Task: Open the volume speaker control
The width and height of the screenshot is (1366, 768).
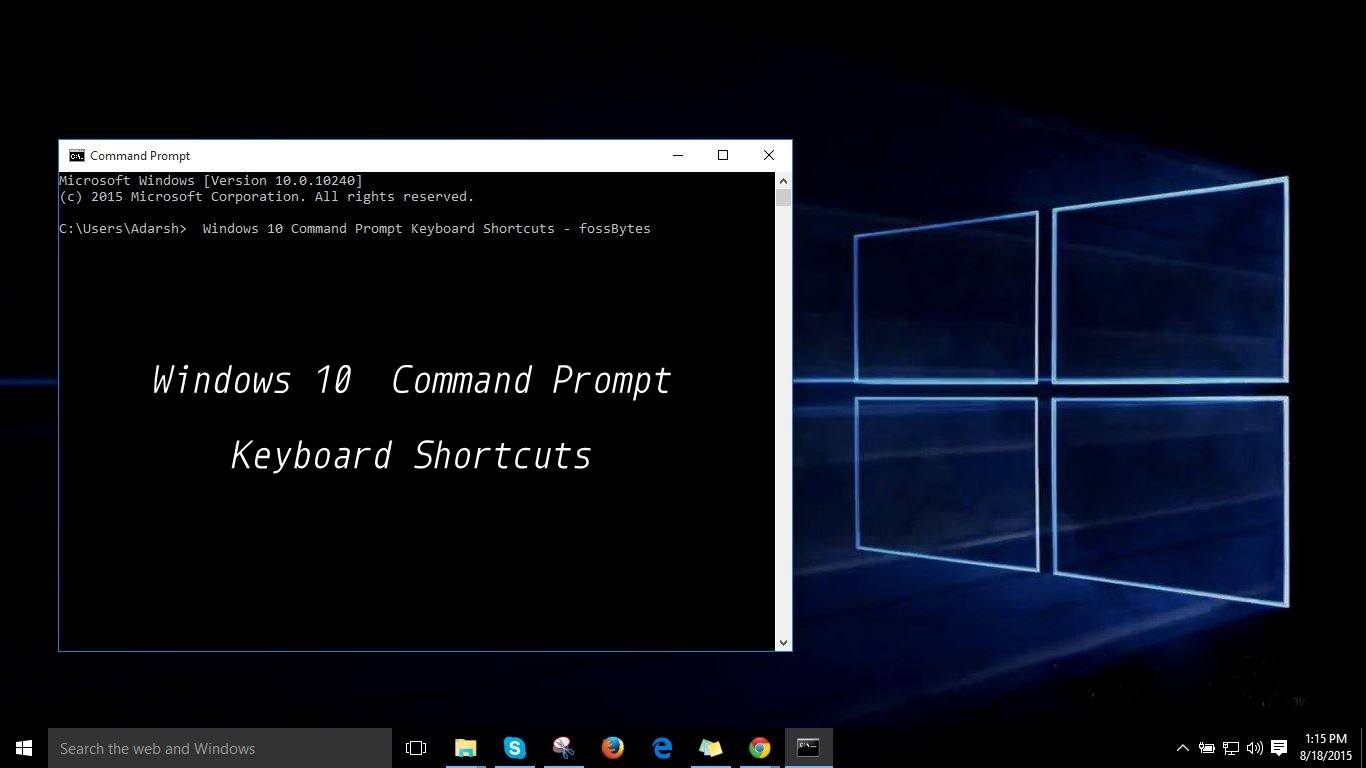Action: point(1254,748)
